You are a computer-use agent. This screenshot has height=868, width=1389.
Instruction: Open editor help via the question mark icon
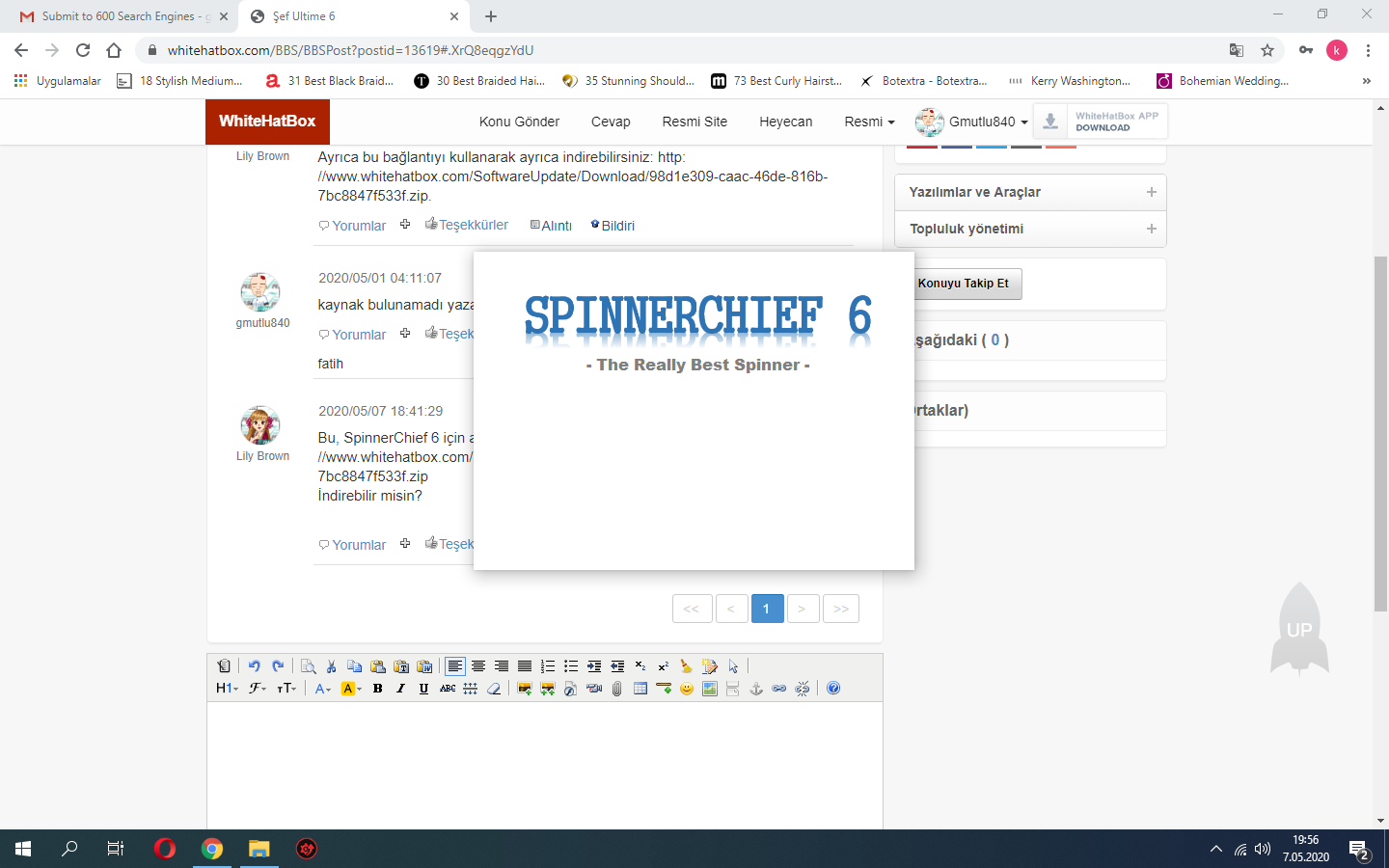pyautogui.click(x=833, y=689)
